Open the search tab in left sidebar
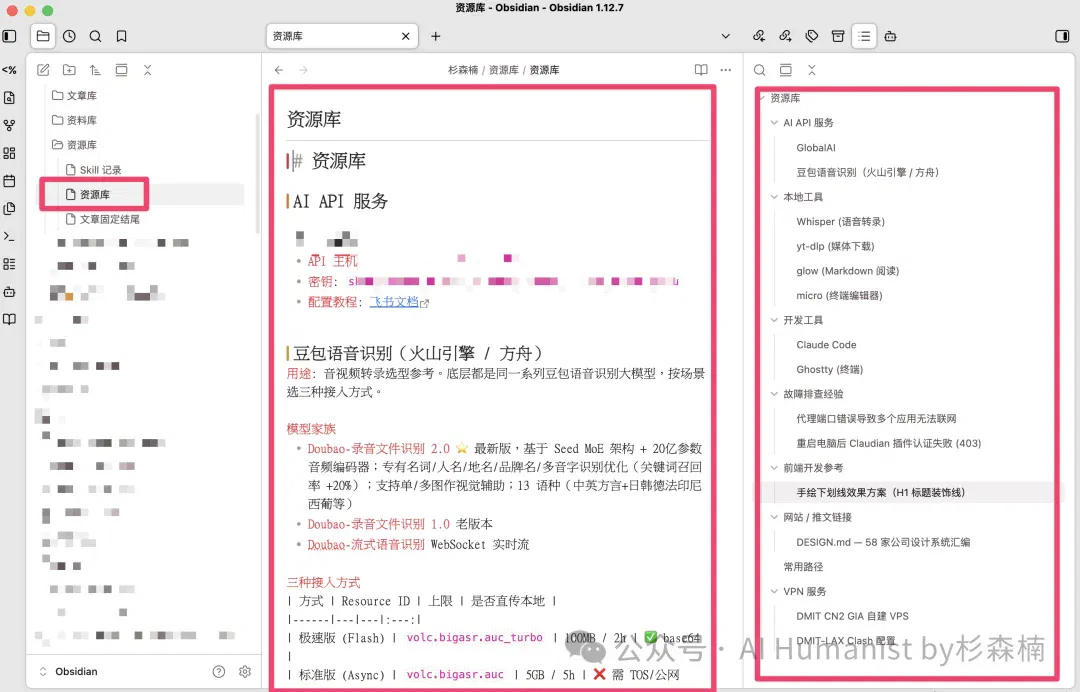This screenshot has height=692, width=1080. [95, 36]
